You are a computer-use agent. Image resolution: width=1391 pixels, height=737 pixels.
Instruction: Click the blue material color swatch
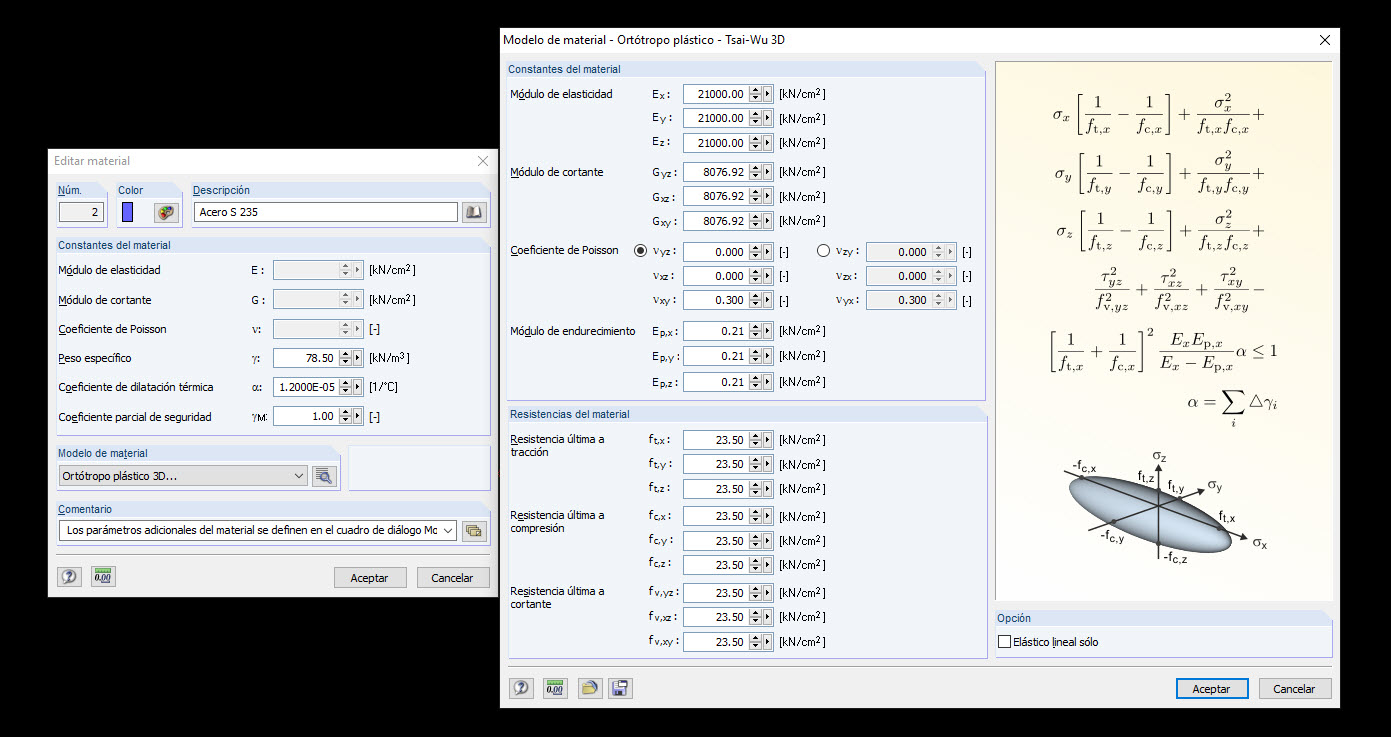click(128, 212)
